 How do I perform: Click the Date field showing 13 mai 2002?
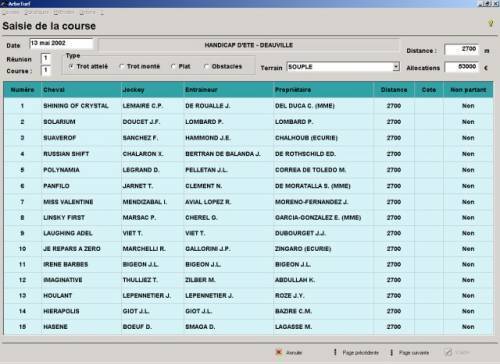click(x=61, y=43)
